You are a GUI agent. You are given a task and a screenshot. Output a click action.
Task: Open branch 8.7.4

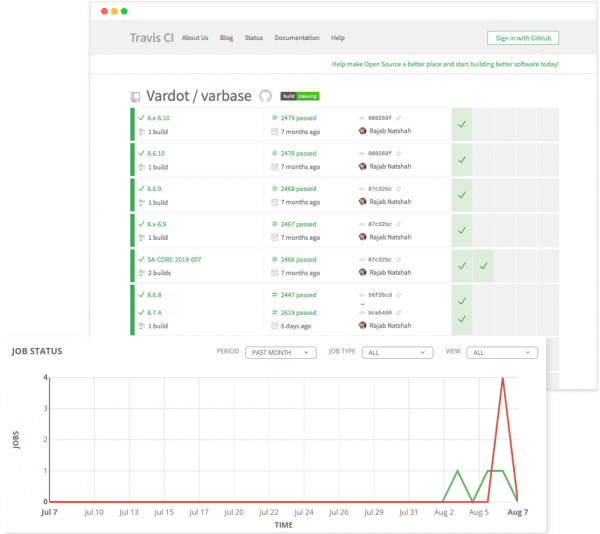coord(154,313)
